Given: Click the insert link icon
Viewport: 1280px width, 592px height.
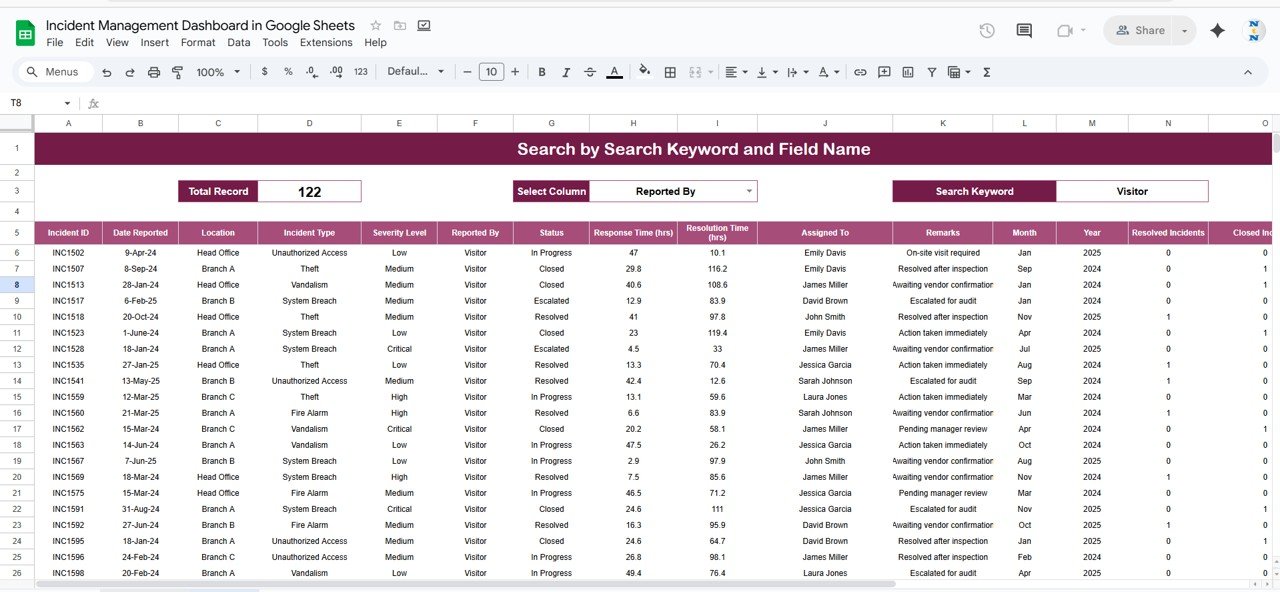Looking at the screenshot, I should (860, 72).
